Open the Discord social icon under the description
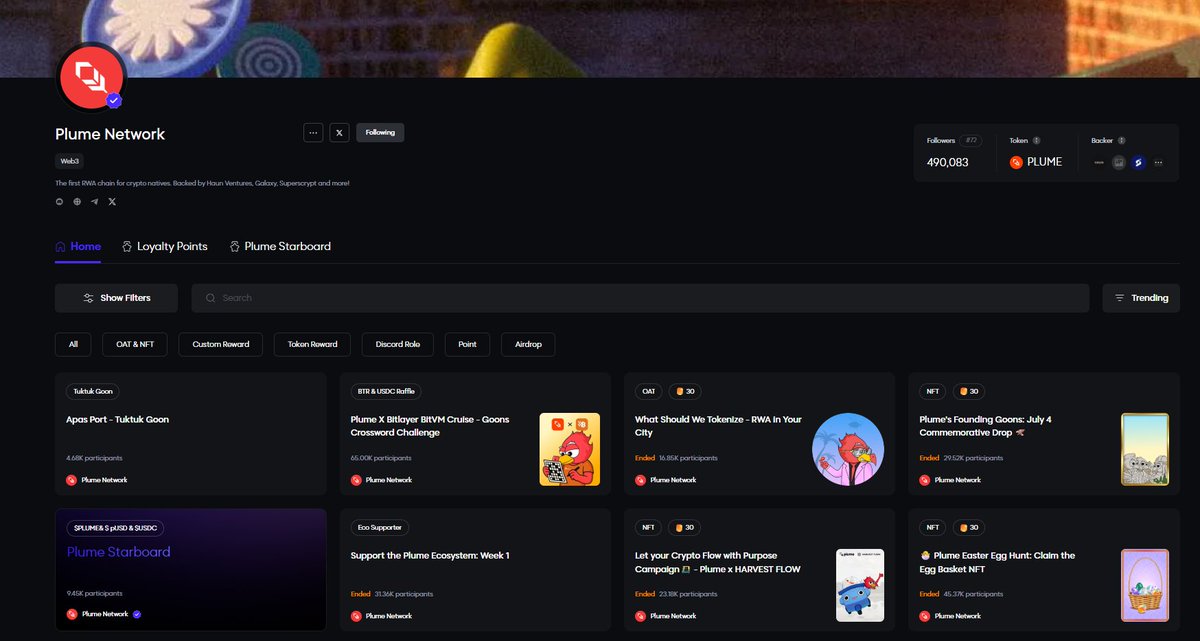Viewport: 1200px width, 641px height. pos(60,202)
